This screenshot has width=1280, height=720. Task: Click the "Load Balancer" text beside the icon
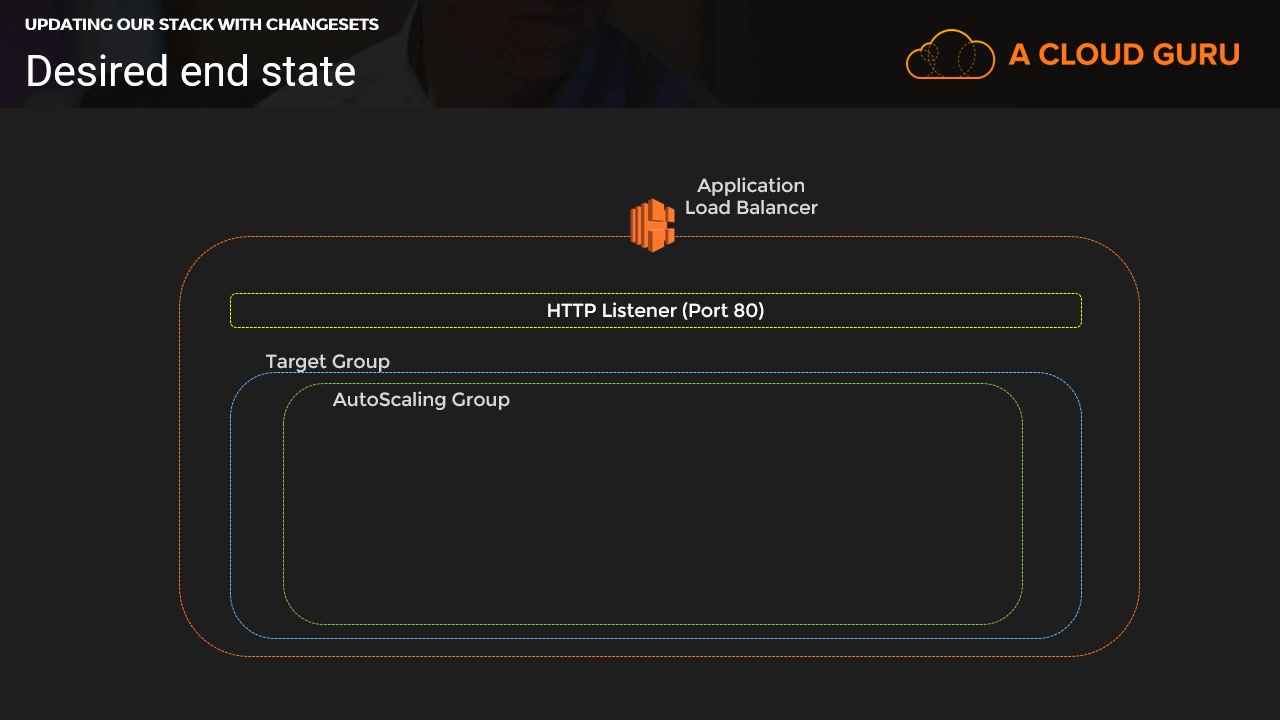tap(751, 208)
